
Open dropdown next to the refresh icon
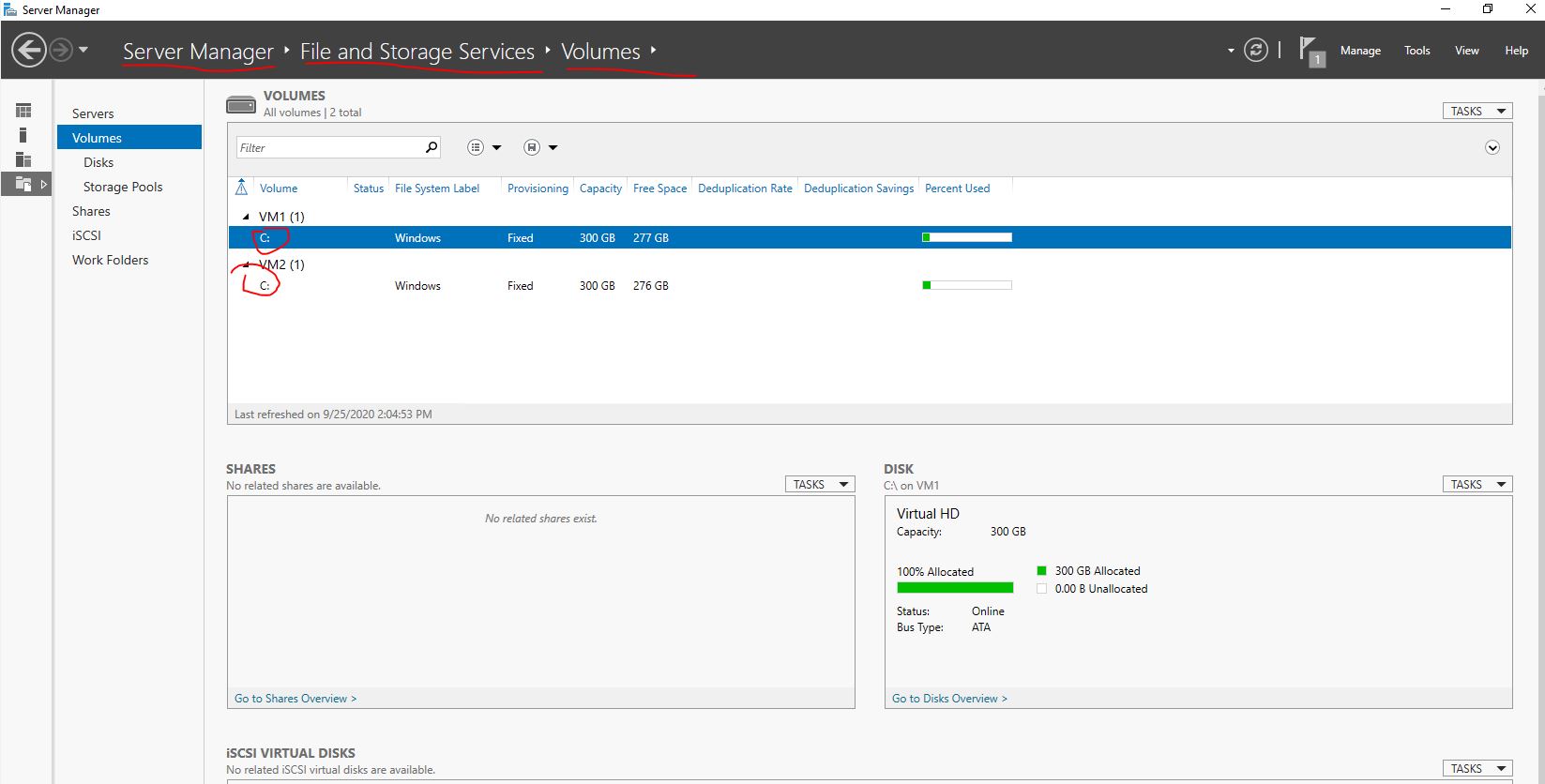(1230, 51)
